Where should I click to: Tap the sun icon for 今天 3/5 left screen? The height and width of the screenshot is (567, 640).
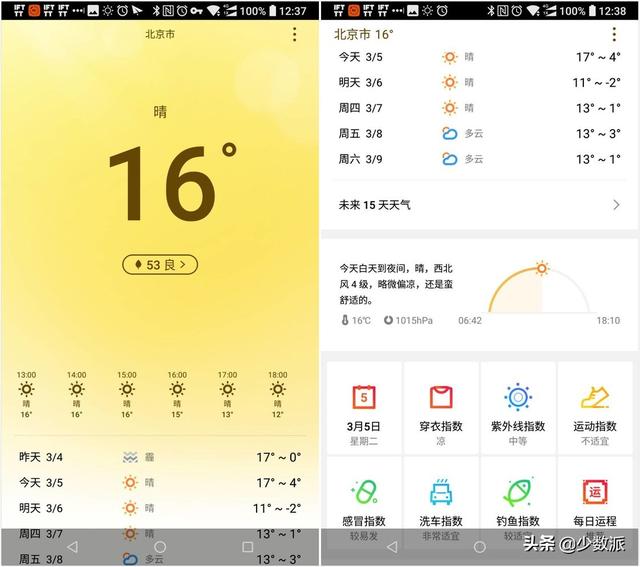click(130, 483)
